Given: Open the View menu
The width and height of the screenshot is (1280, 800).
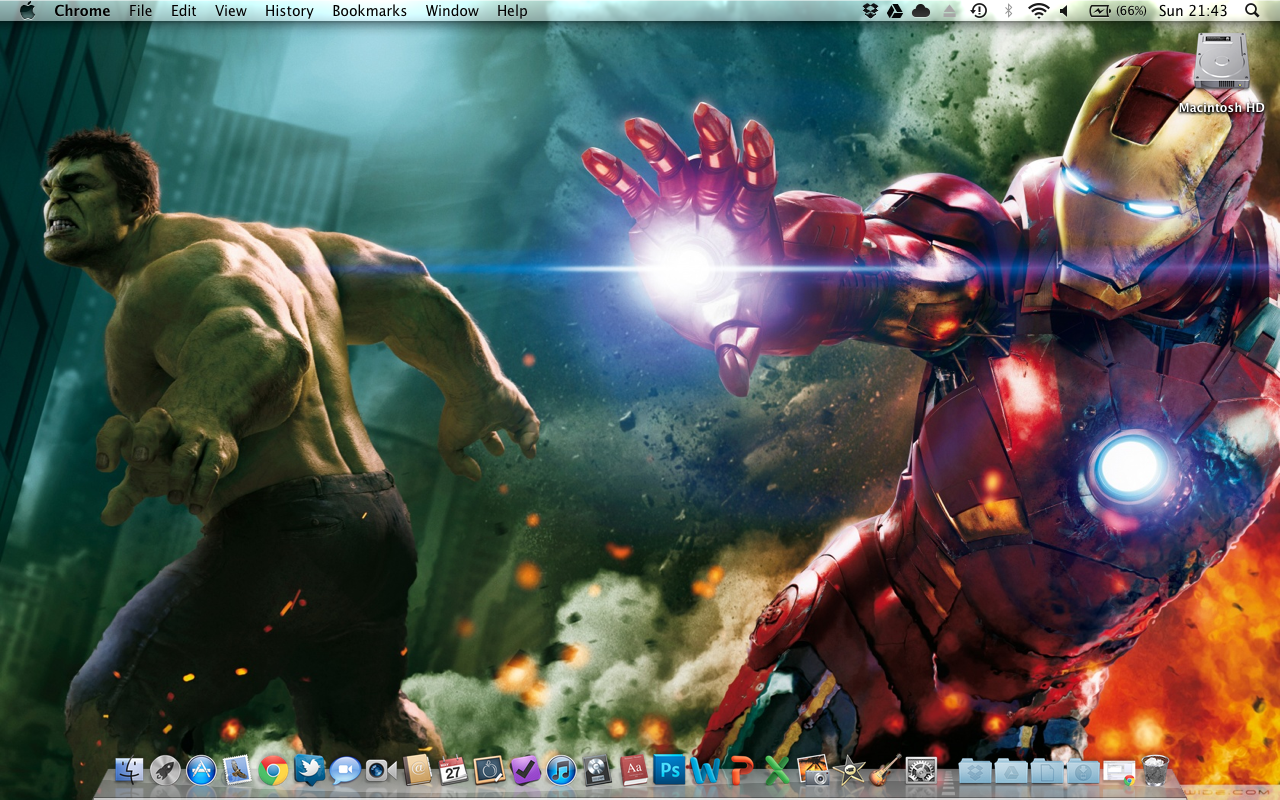Looking at the screenshot, I should (231, 11).
